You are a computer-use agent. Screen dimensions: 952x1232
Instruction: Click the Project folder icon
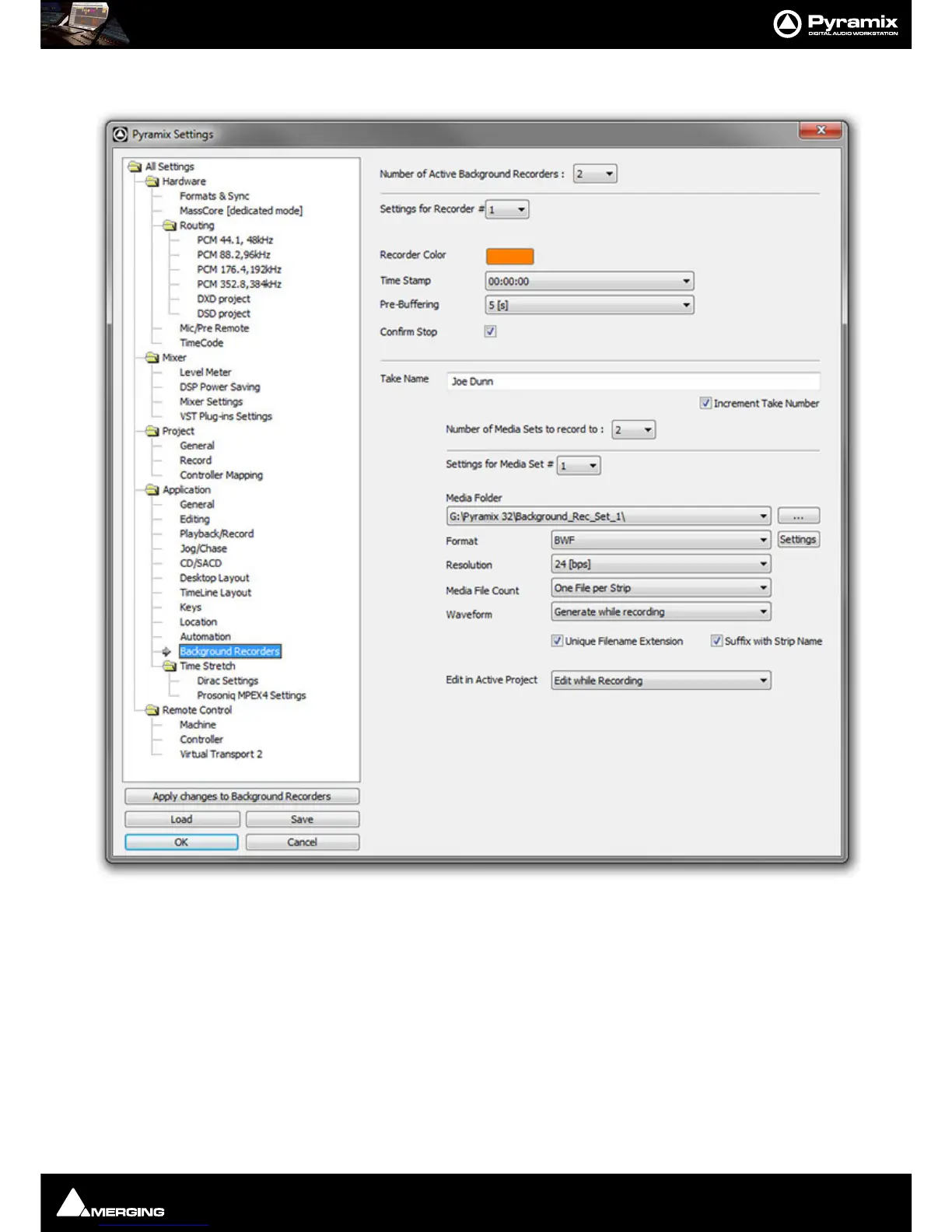(152, 431)
